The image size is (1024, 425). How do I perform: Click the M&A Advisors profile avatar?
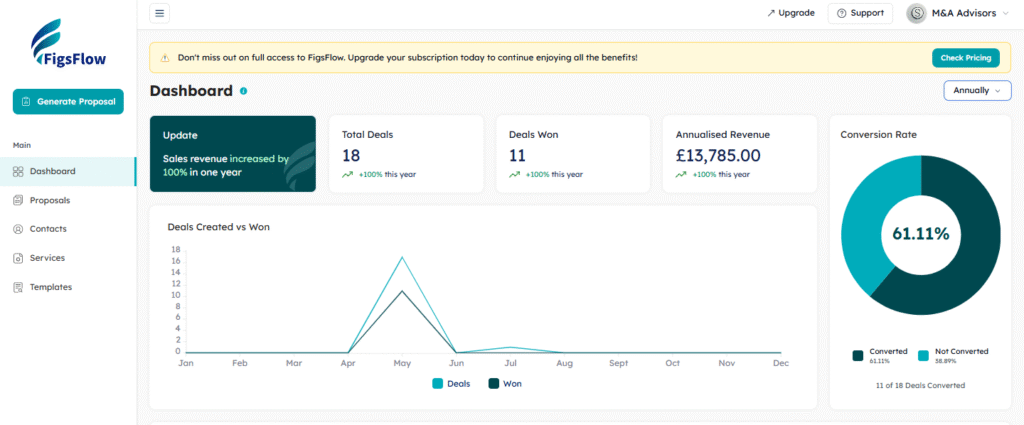click(x=916, y=13)
